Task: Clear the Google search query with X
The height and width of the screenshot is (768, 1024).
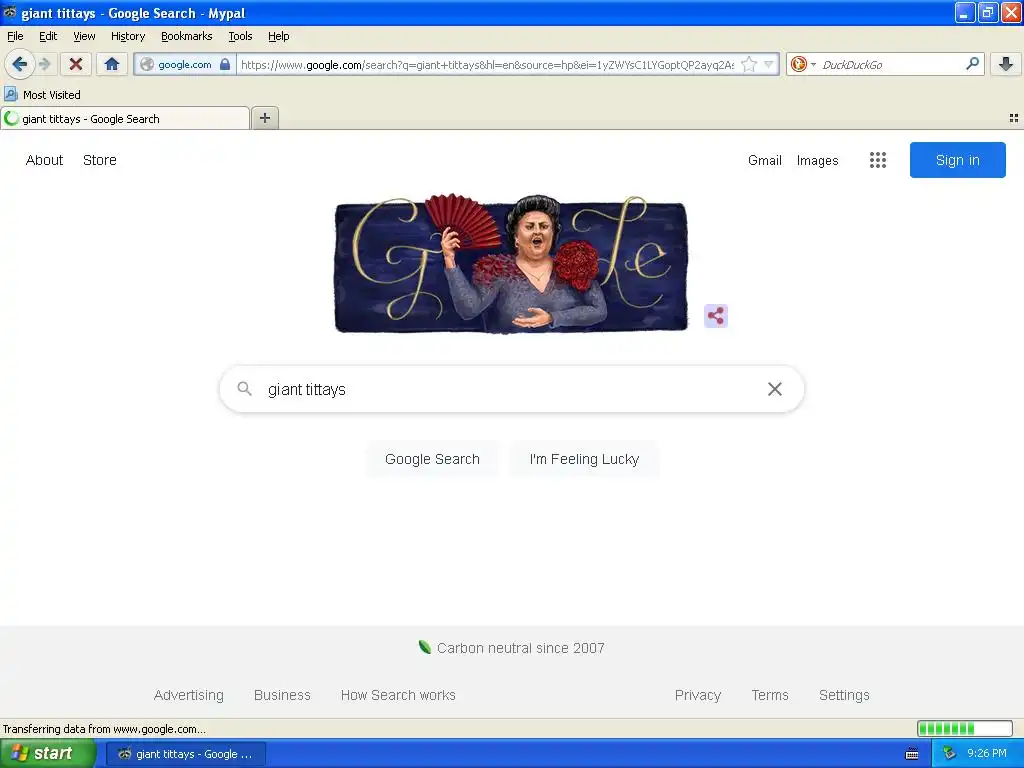Action: point(775,389)
